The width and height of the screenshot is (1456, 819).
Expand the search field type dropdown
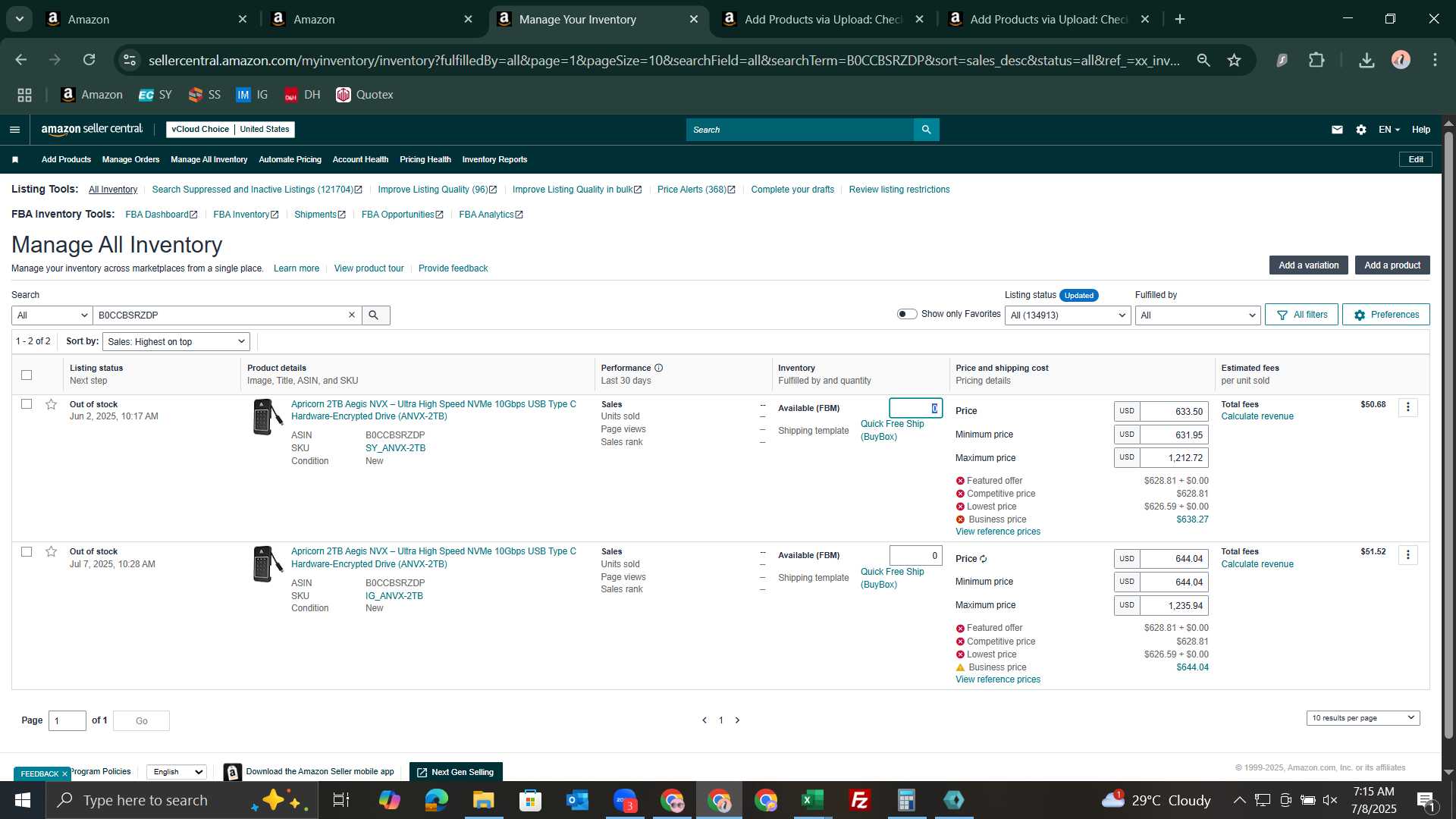click(52, 315)
